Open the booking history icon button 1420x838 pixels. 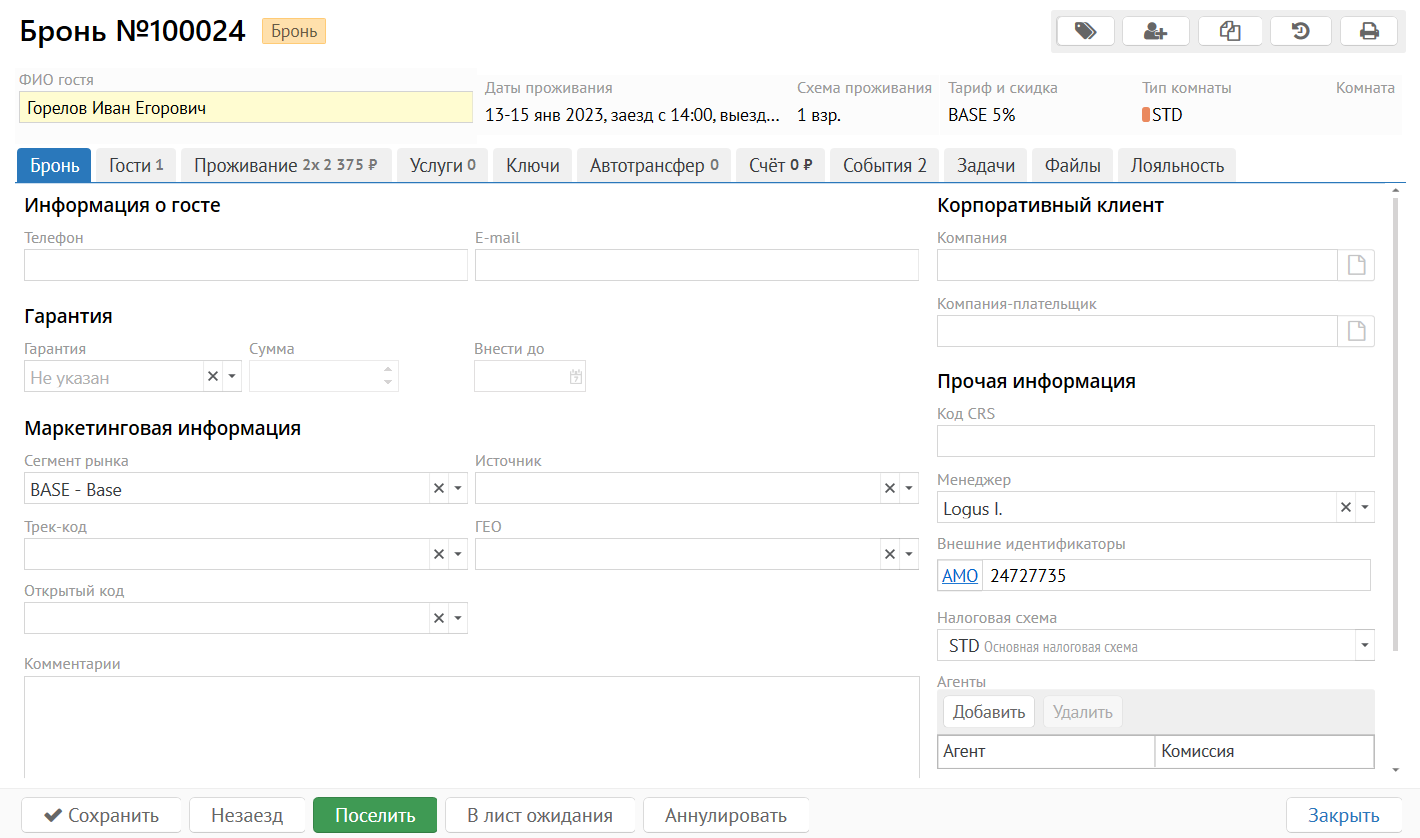[x=1300, y=31]
